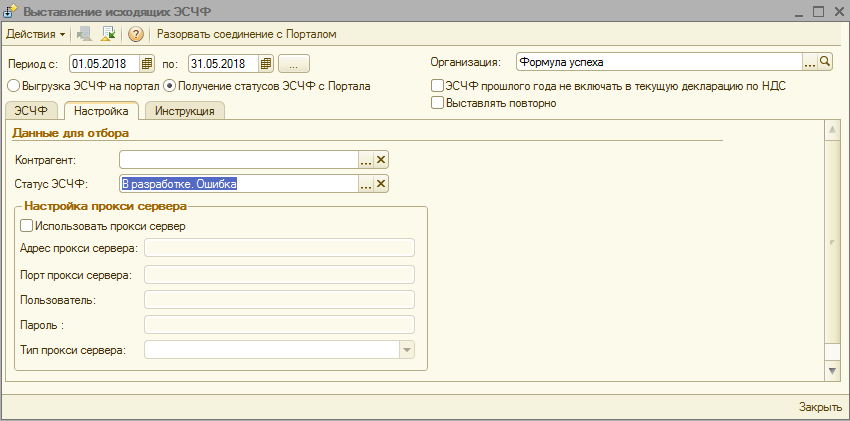Open the Инструкция tab
This screenshot has height=421, width=850.
click(x=185, y=111)
